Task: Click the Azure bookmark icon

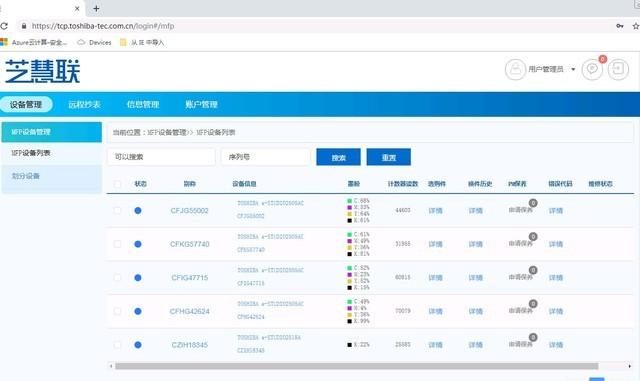Action: pyautogui.click(x=4, y=42)
